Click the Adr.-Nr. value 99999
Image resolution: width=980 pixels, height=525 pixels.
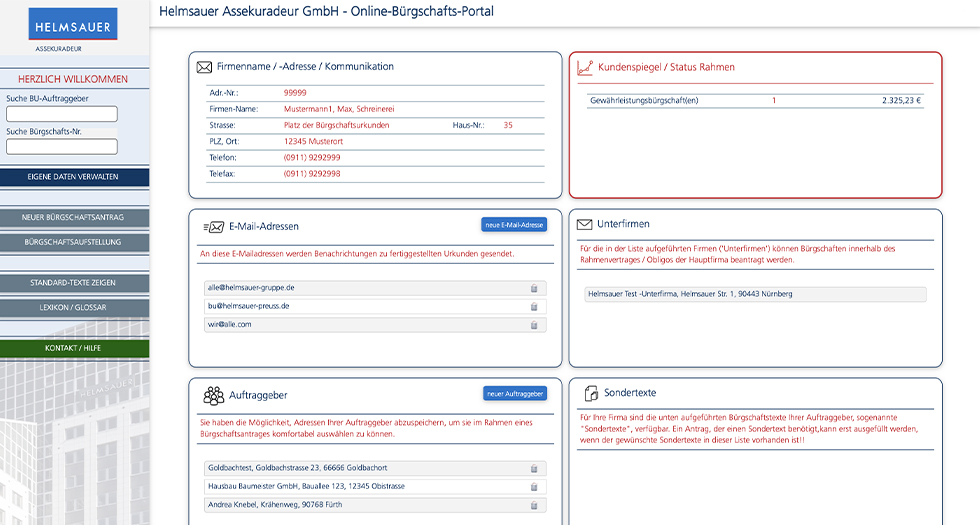click(x=295, y=92)
